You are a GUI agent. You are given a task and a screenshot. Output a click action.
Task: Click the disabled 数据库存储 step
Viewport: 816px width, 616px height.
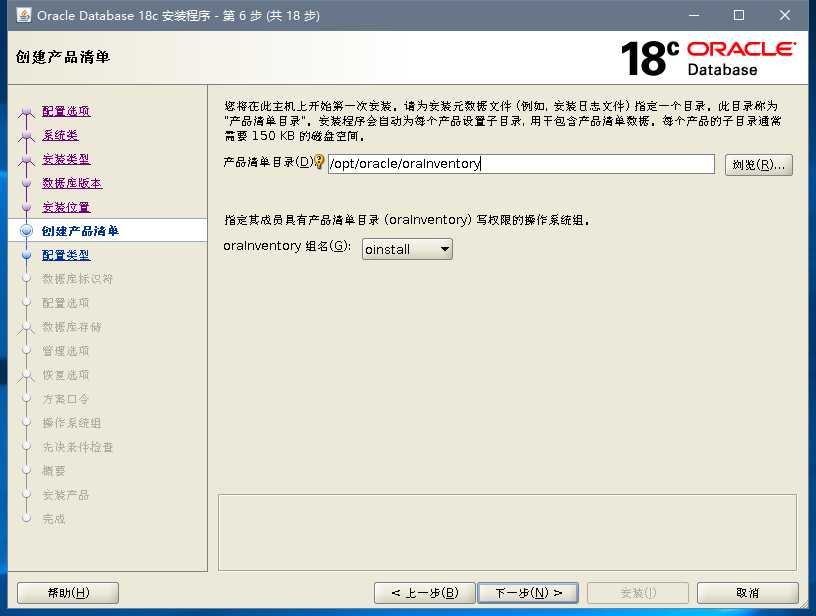[x=72, y=327]
